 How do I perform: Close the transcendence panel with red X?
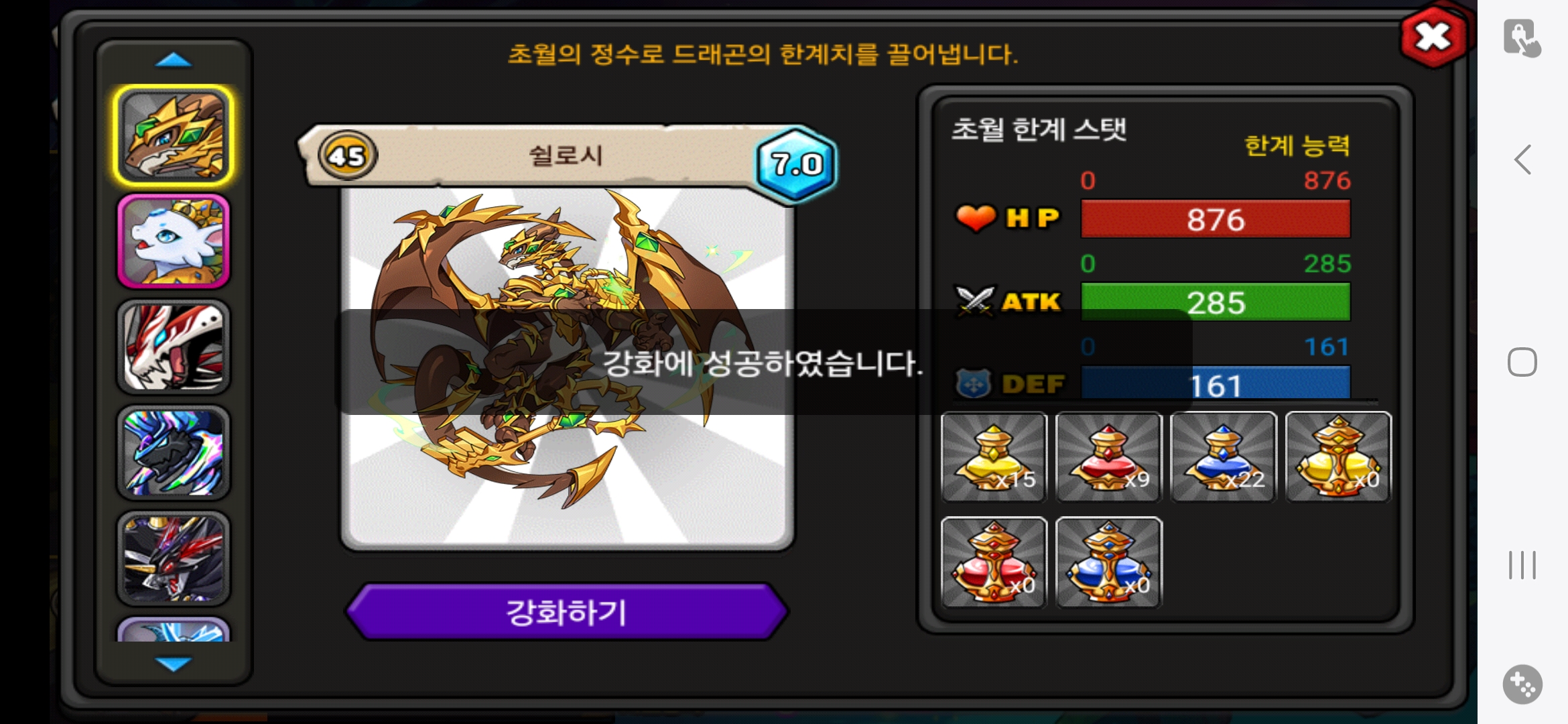(1433, 37)
